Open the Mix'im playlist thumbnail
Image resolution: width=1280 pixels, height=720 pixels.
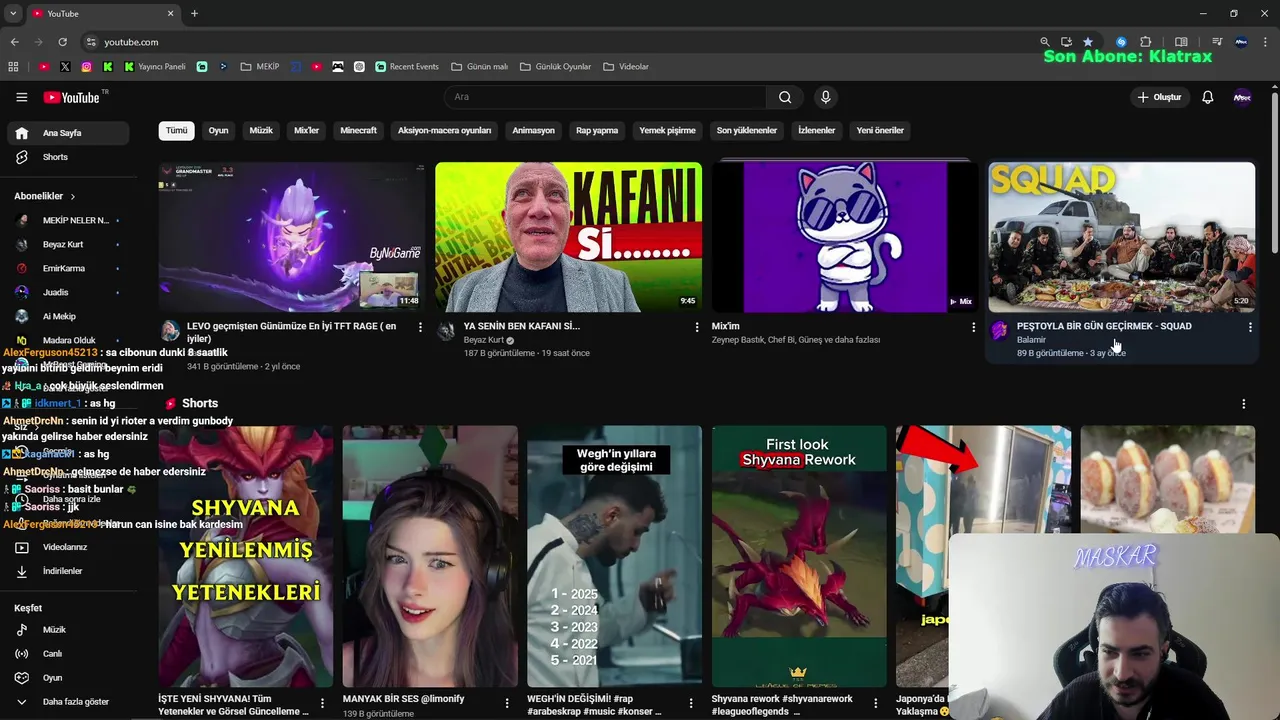click(845, 237)
